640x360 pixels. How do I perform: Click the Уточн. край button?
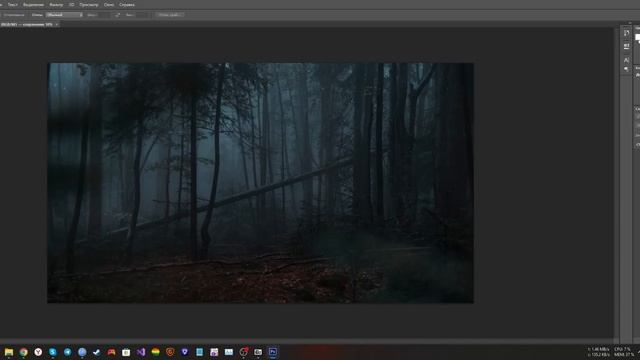[x=169, y=15]
